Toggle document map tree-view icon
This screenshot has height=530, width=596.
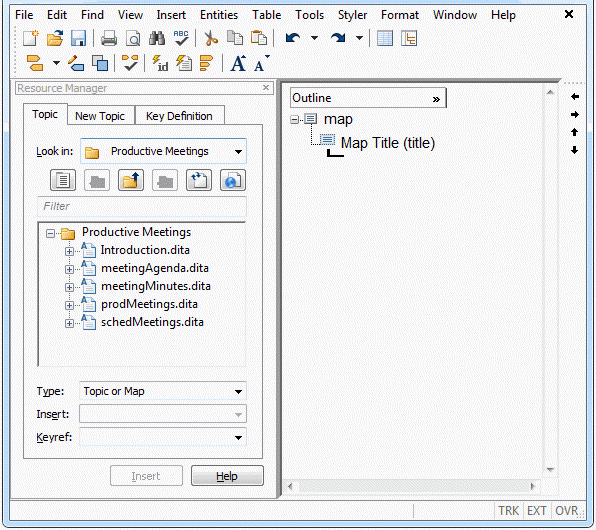point(409,38)
